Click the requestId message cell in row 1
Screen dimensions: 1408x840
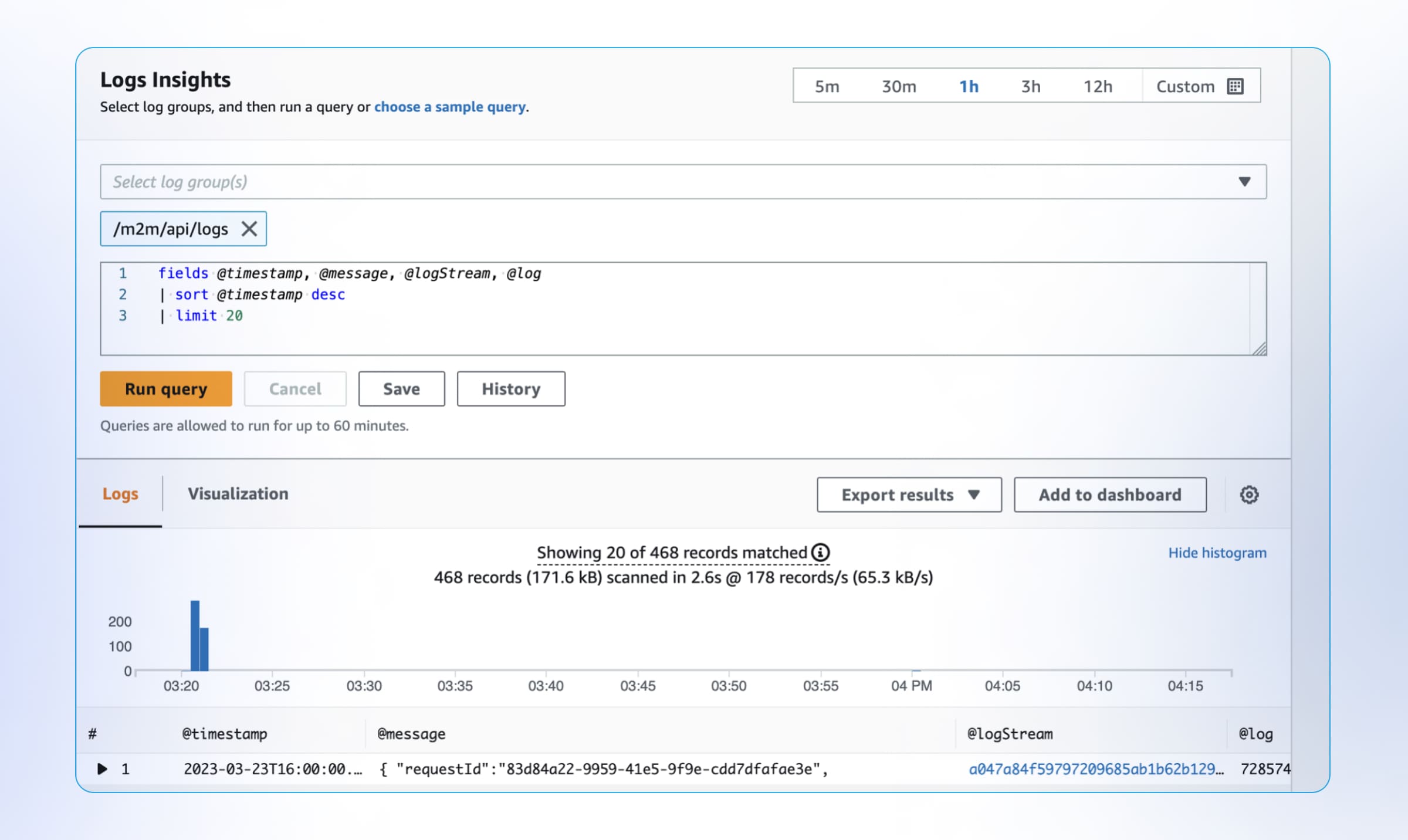pyautogui.click(x=604, y=769)
